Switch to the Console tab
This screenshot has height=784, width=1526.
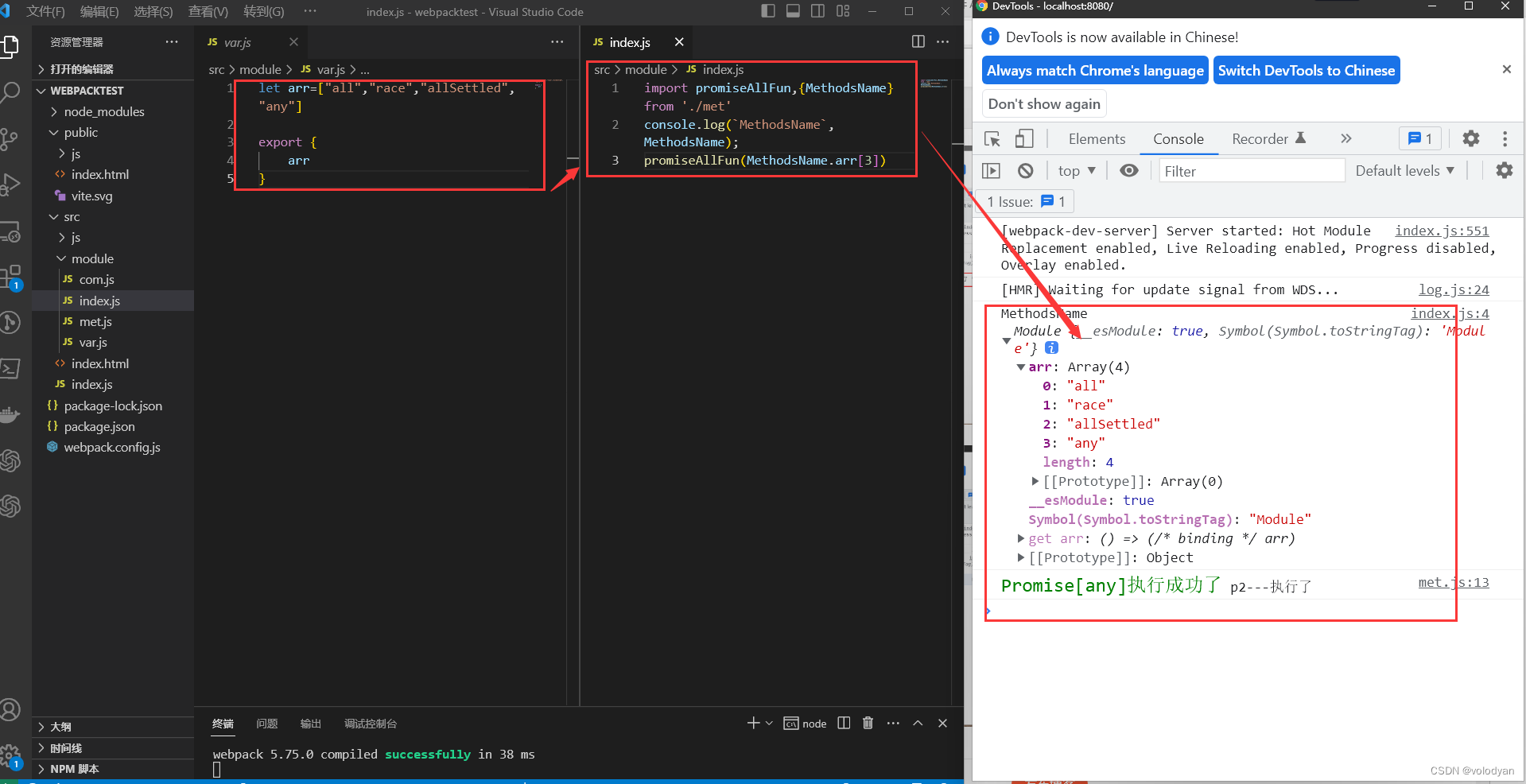[x=1178, y=139]
